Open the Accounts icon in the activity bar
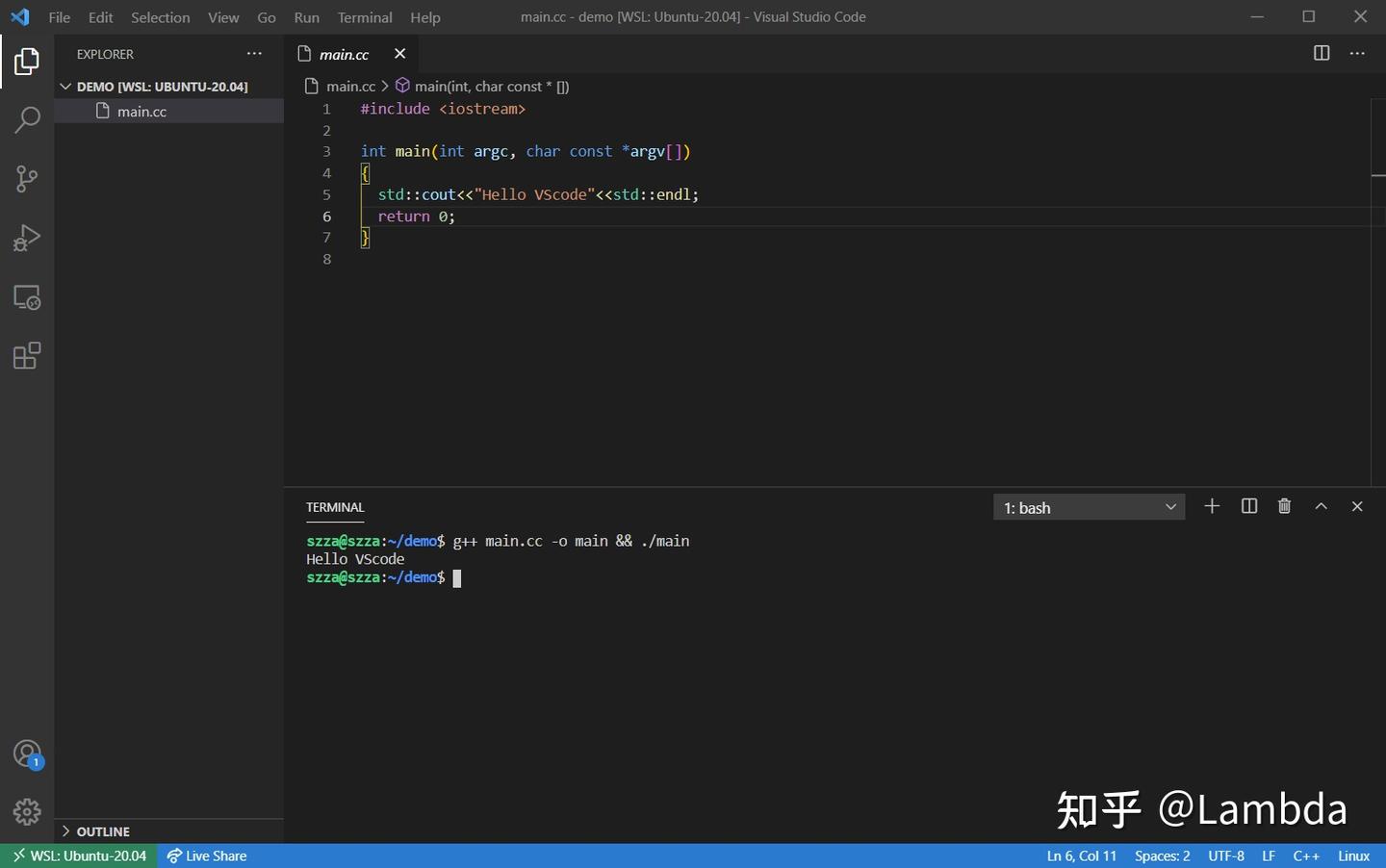1386x868 pixels. tap(26, 753)
